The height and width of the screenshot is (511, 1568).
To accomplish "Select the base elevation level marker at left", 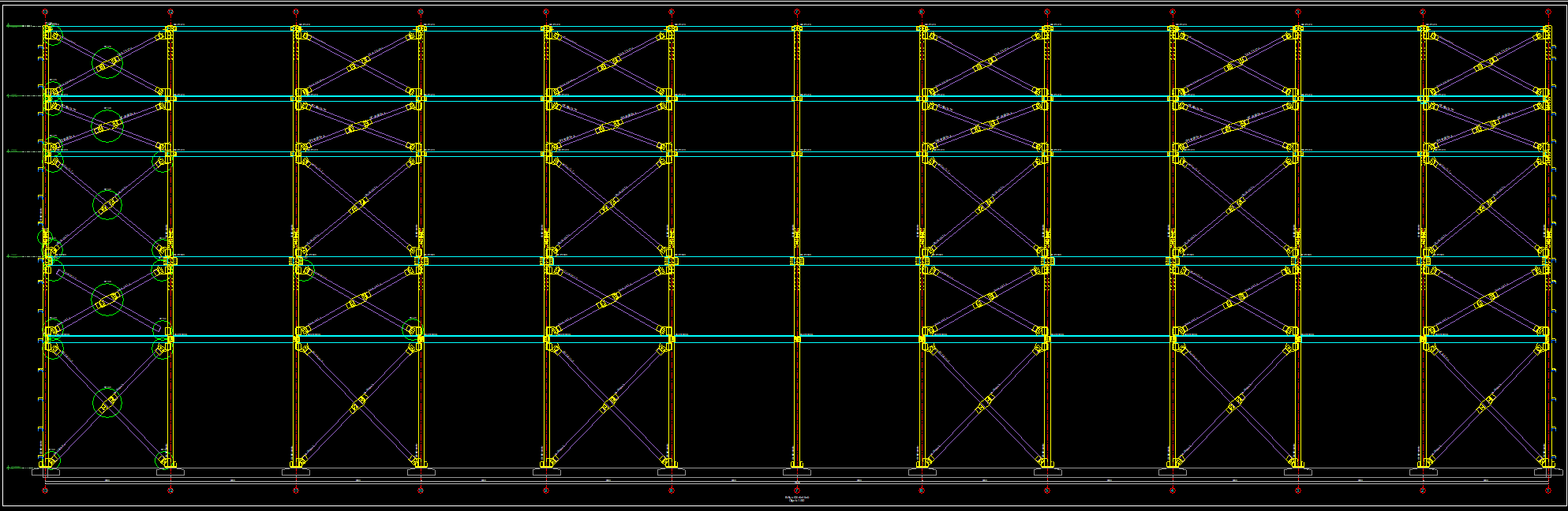I will [13, 467].
